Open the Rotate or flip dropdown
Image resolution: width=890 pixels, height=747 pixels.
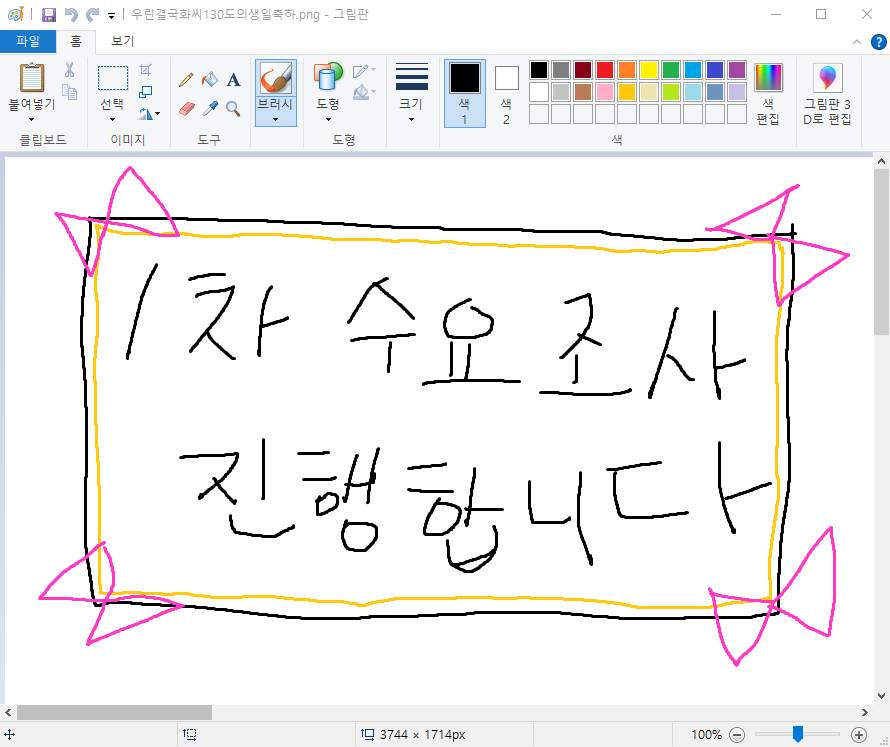pyautogui.click(x=149, y=114)
